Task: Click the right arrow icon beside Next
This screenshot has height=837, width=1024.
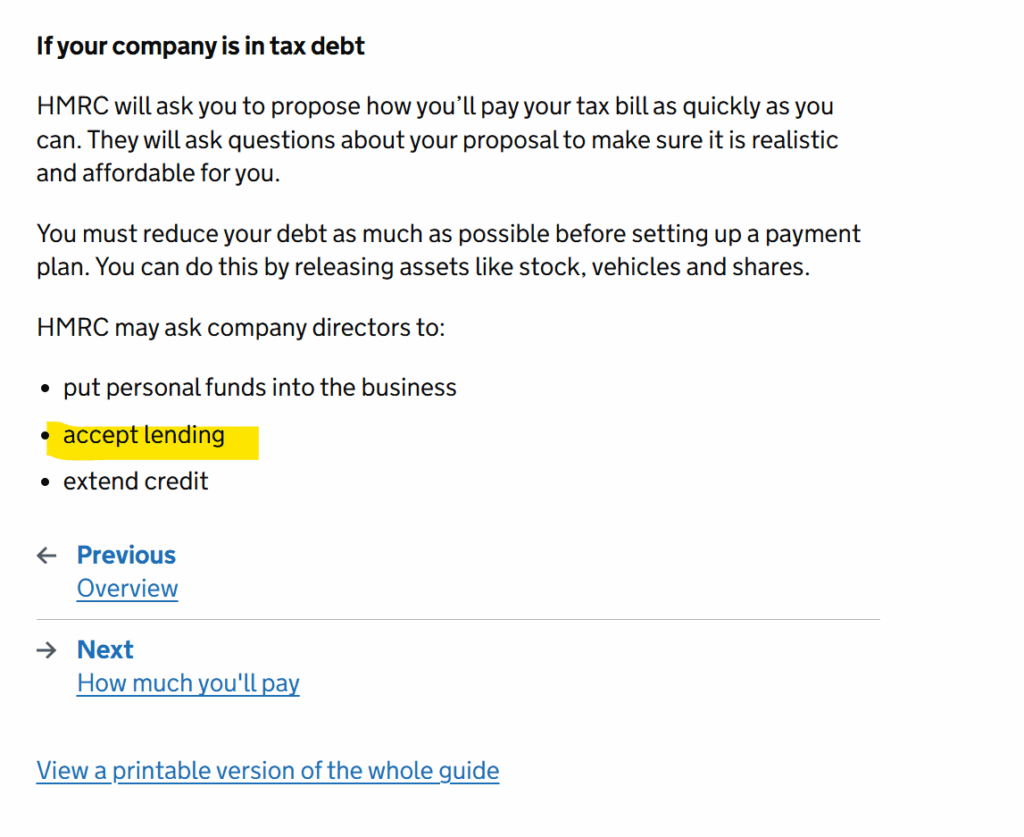Action: (x=46, y=650)
